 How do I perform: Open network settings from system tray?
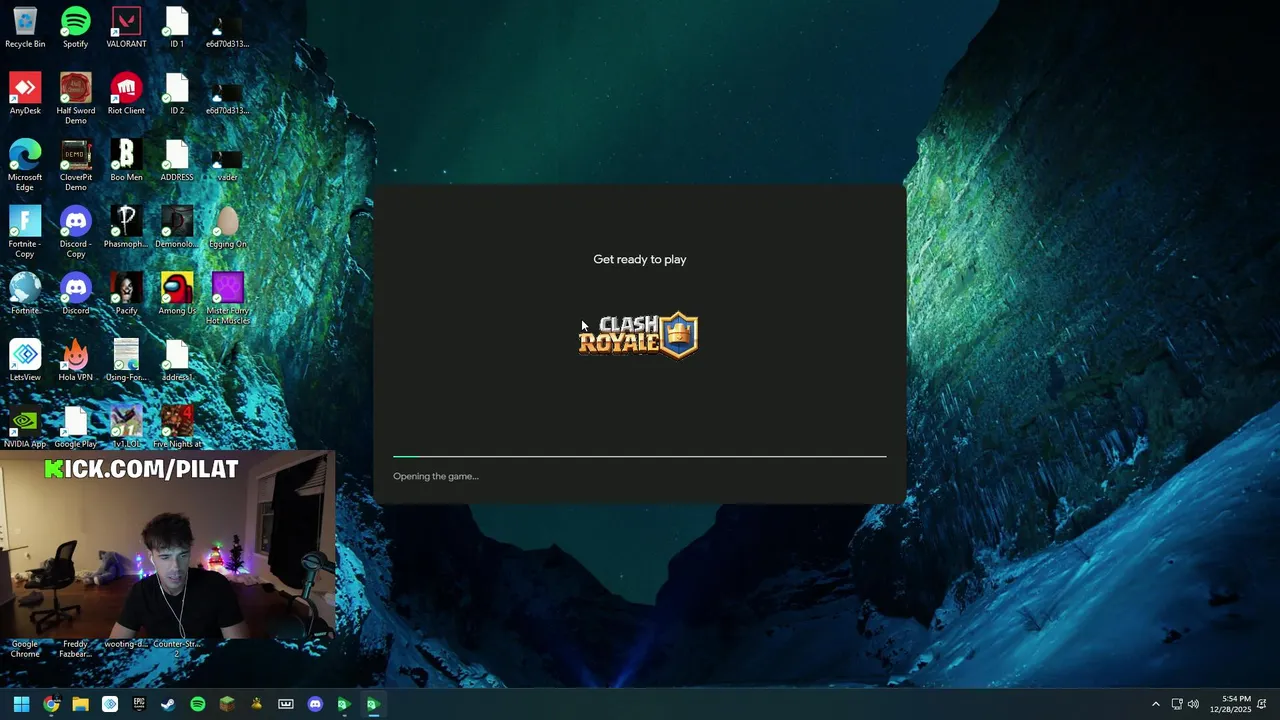pos(1177,704)
